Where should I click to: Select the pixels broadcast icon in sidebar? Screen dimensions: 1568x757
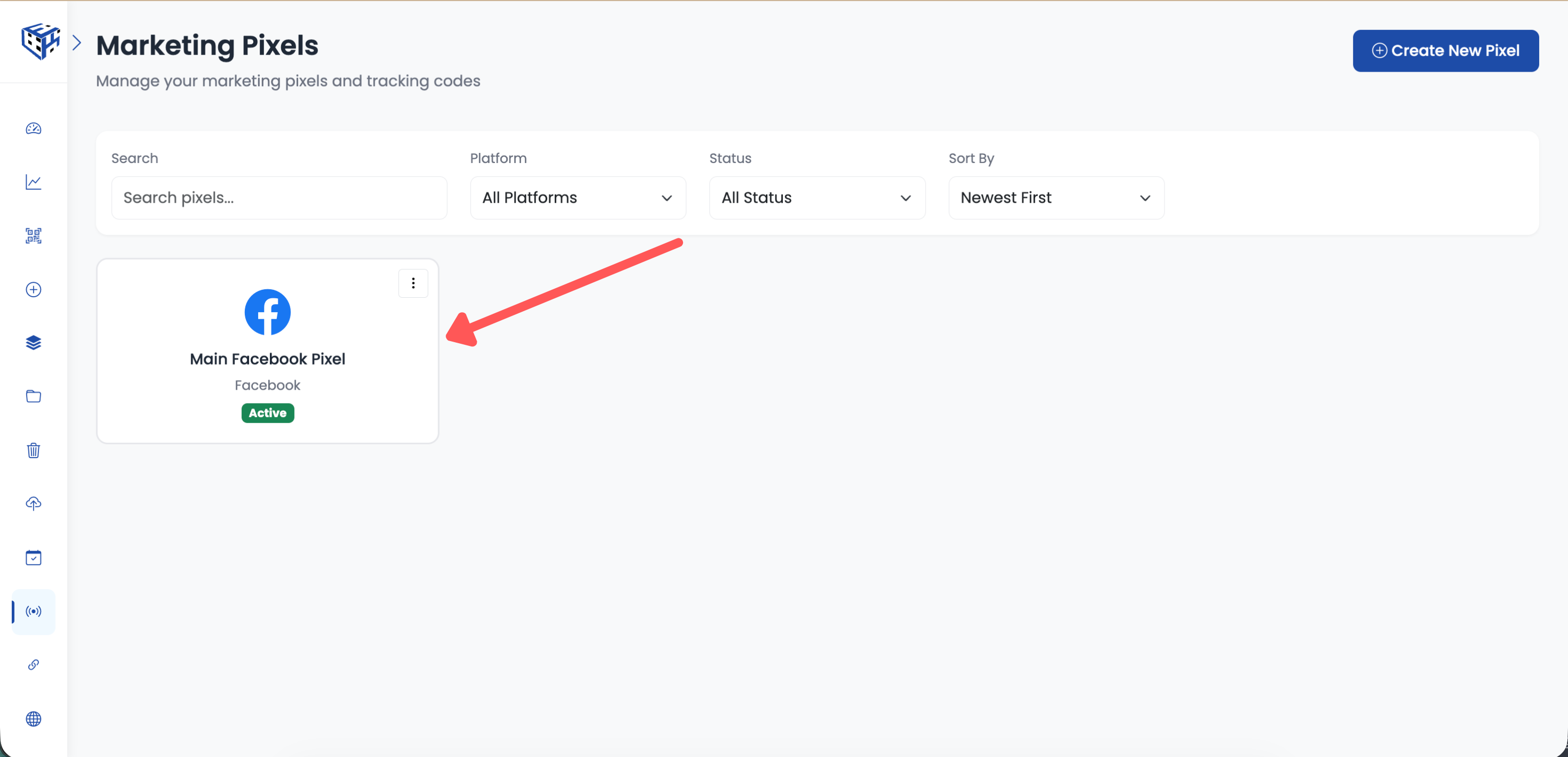point(34,612)
